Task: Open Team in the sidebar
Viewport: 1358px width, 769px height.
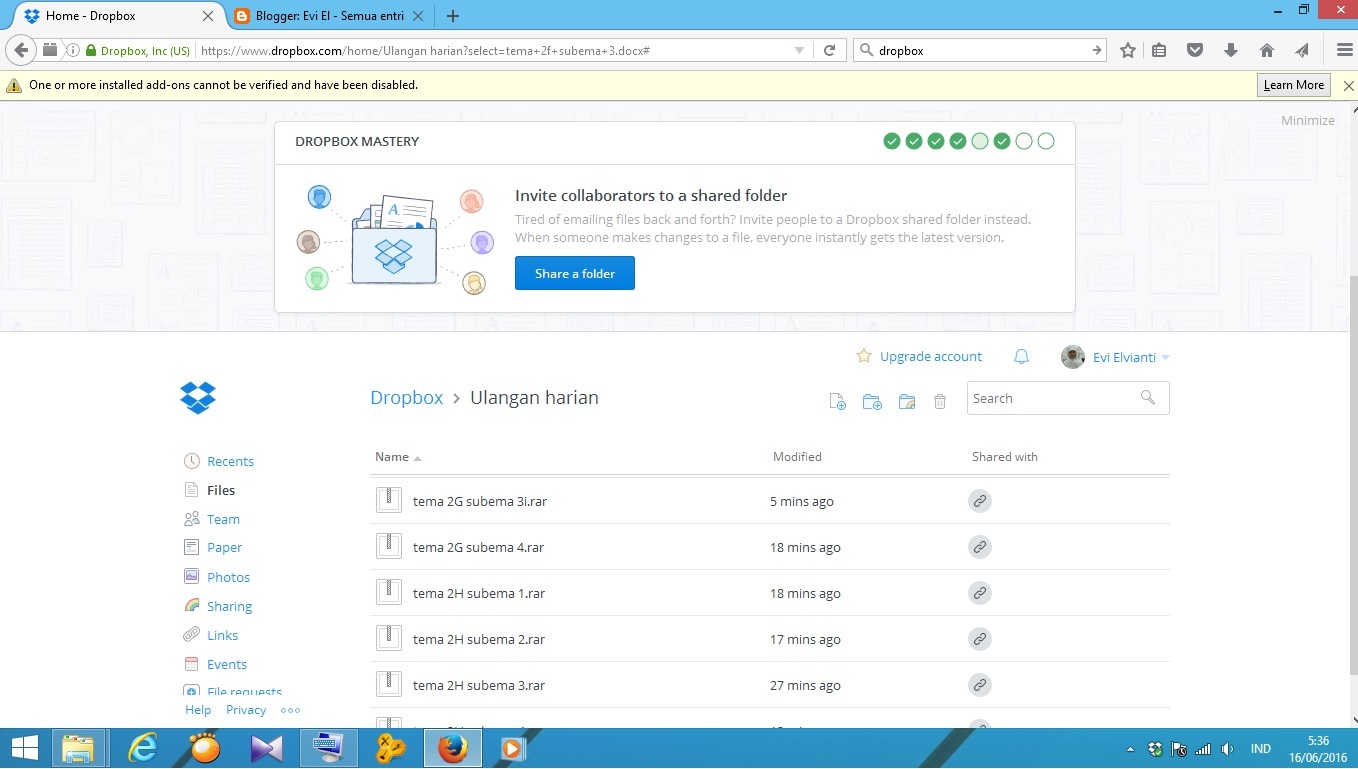Action: coord(223,519)
